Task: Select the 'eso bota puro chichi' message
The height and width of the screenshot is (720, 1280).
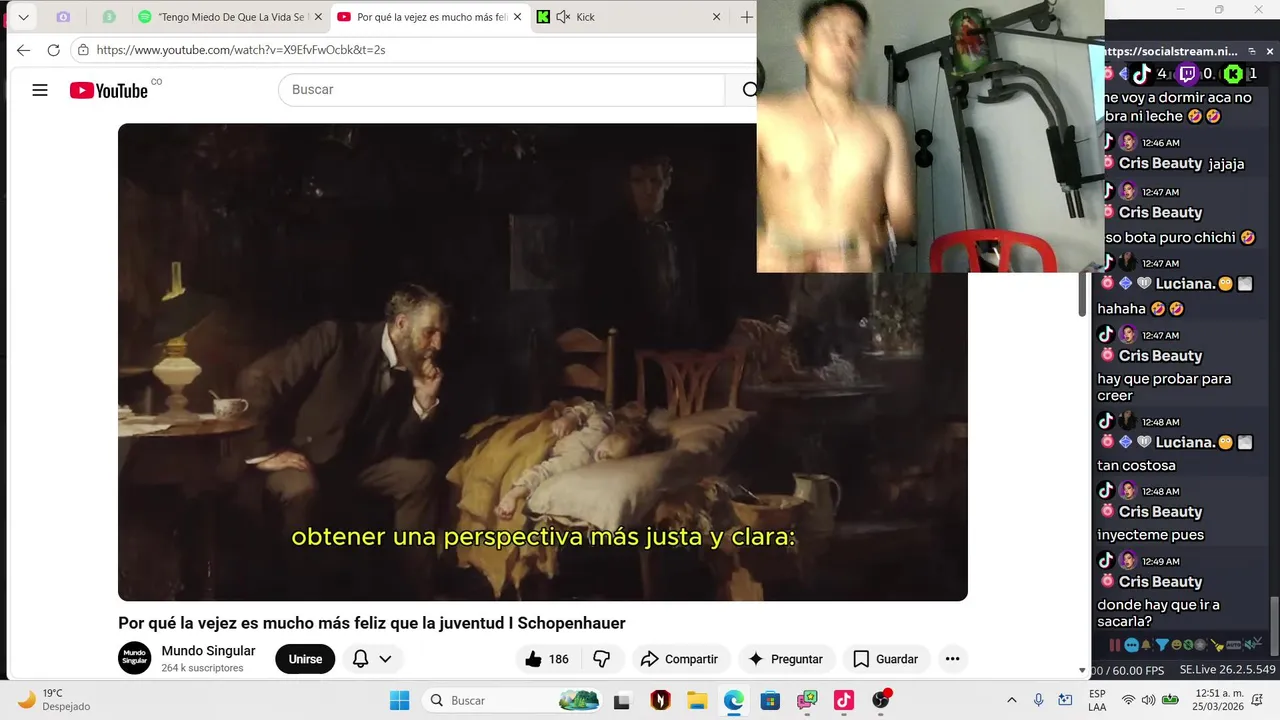Action: click(x=1178, y=238)
